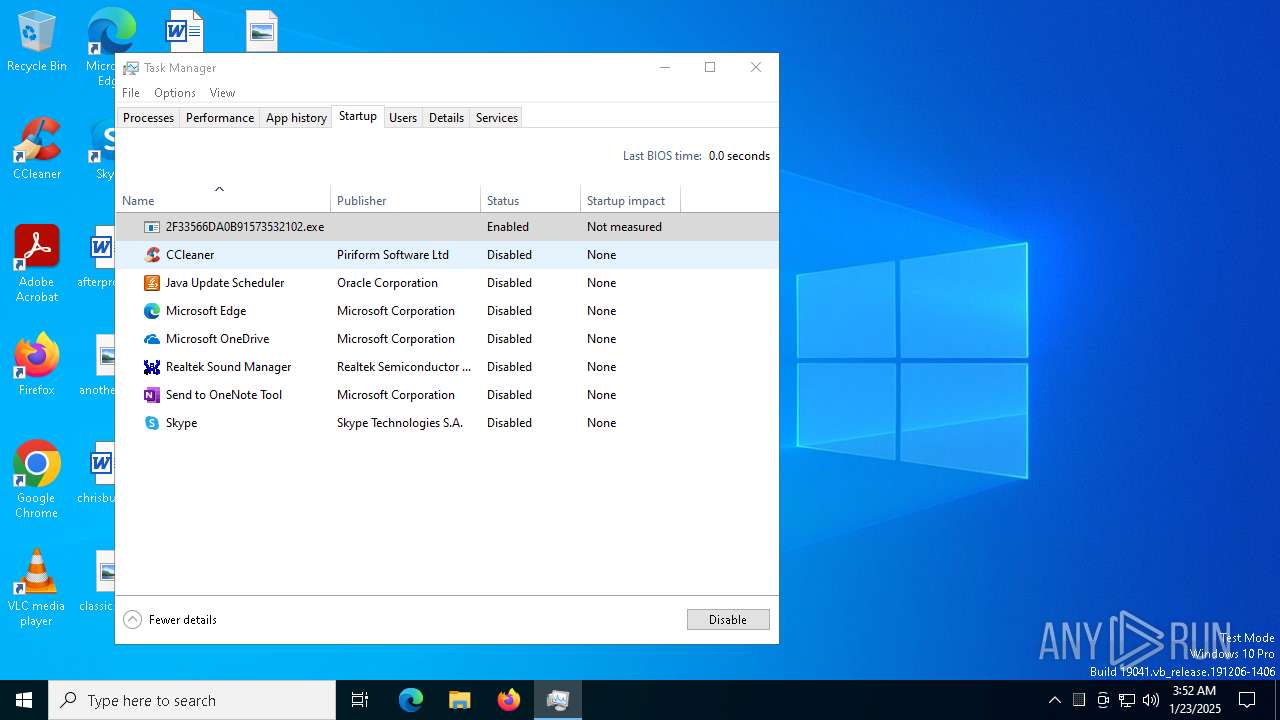Image resolution: width=1280 pixels, height=720 pixels.
Task: Click the CCleaner icon in the startup list
Action: point(152,255)
